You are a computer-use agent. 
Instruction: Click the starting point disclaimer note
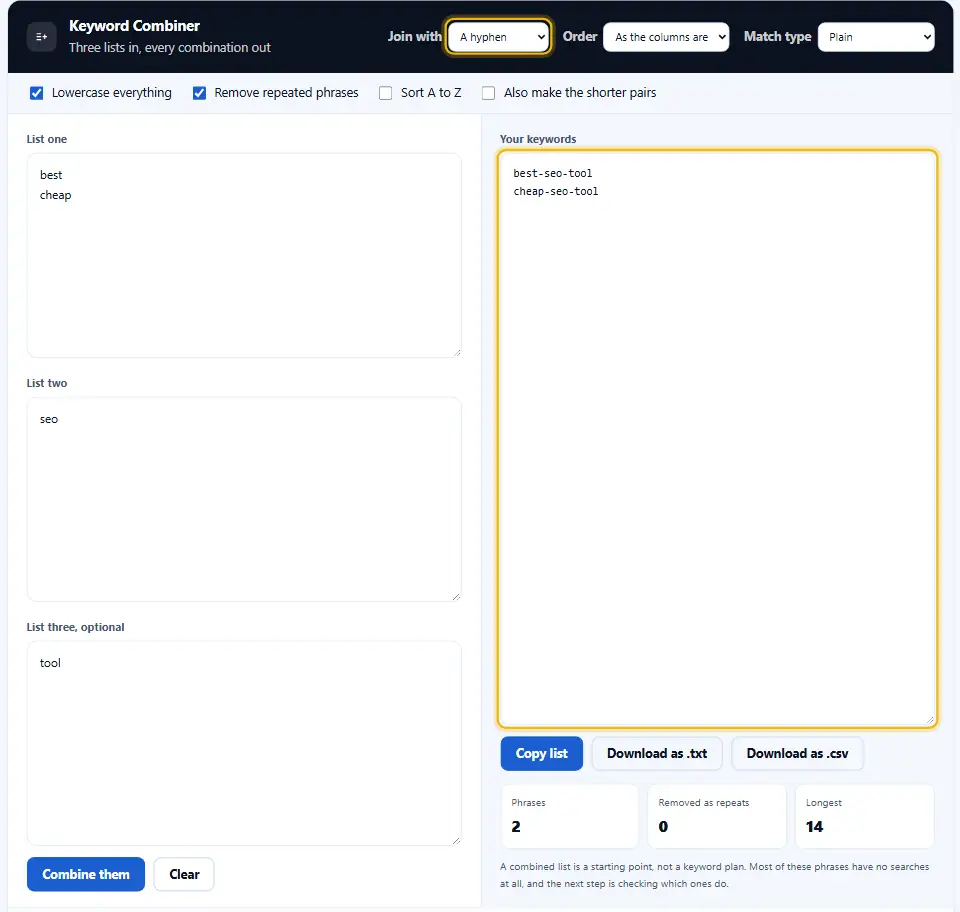[x=714, y=875]
